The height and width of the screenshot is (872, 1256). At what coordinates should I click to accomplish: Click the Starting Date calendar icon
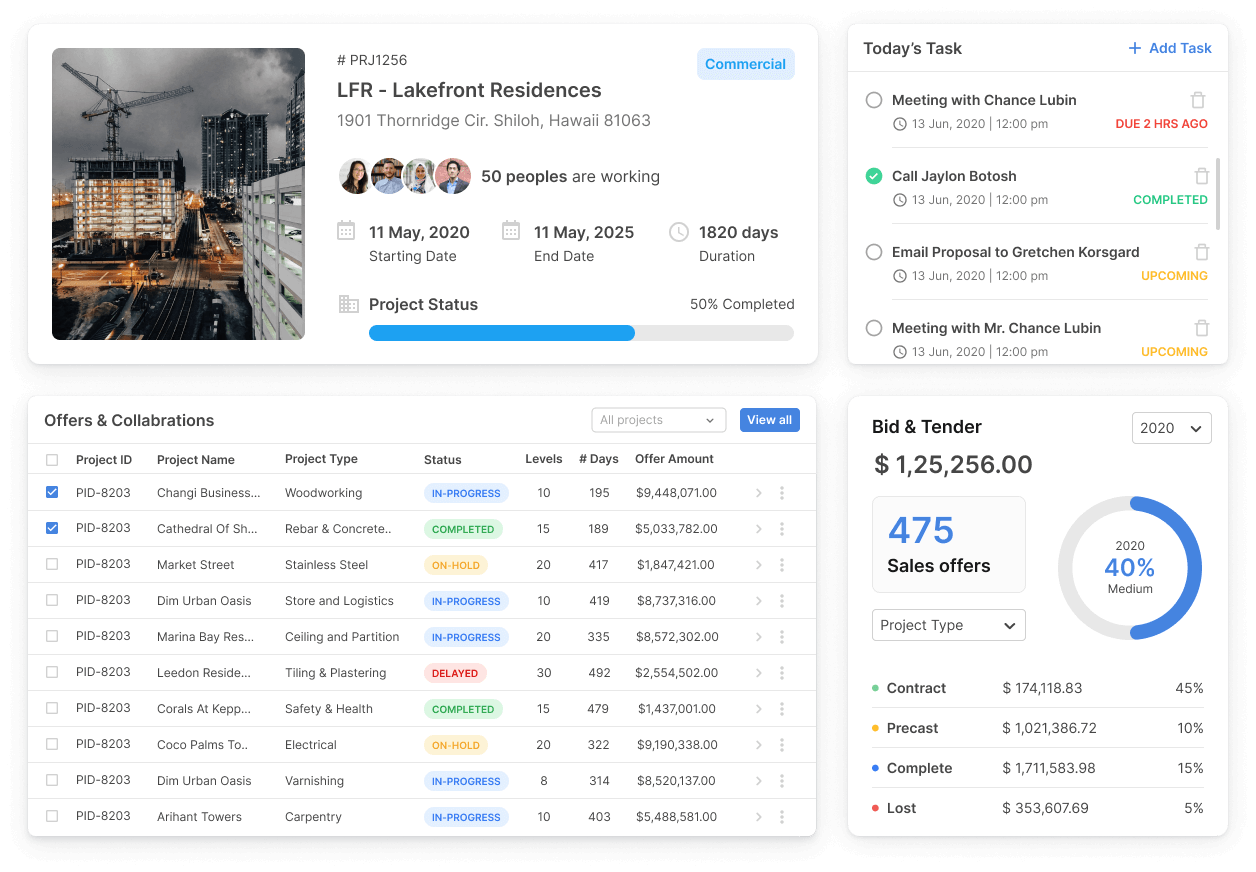click(x=346, y=231)
